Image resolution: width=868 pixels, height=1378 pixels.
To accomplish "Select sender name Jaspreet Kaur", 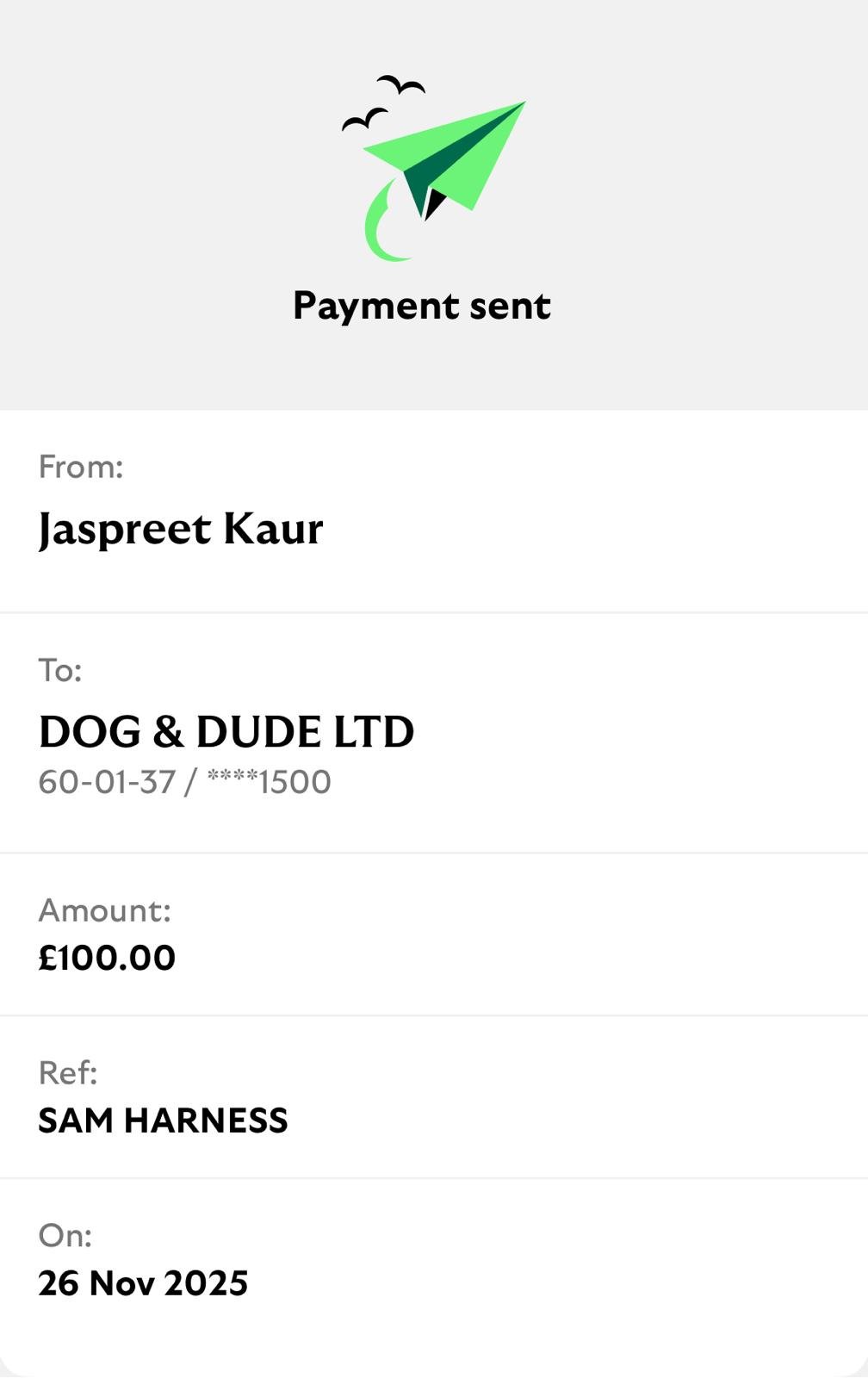I will click(x=181, y=528).
